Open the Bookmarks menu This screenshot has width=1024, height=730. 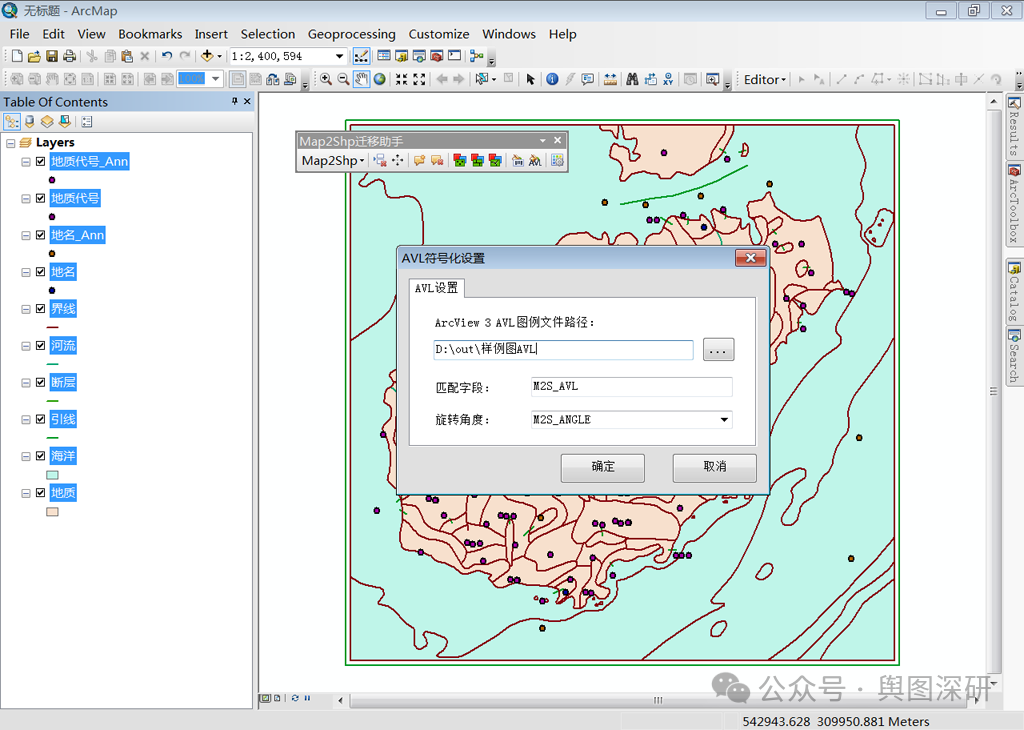pos(150,34)
